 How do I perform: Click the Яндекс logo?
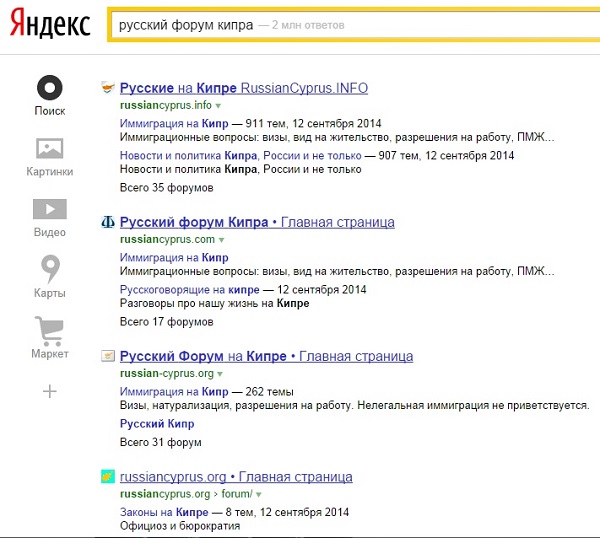coord(50,24)
